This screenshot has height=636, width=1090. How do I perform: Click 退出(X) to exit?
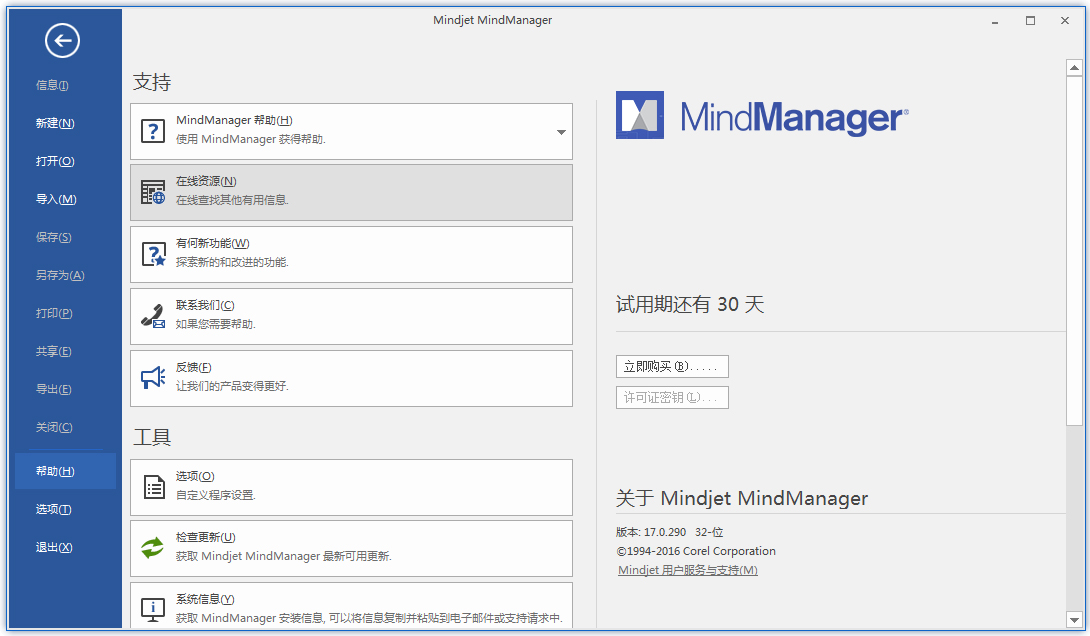[x=54, y=548]
